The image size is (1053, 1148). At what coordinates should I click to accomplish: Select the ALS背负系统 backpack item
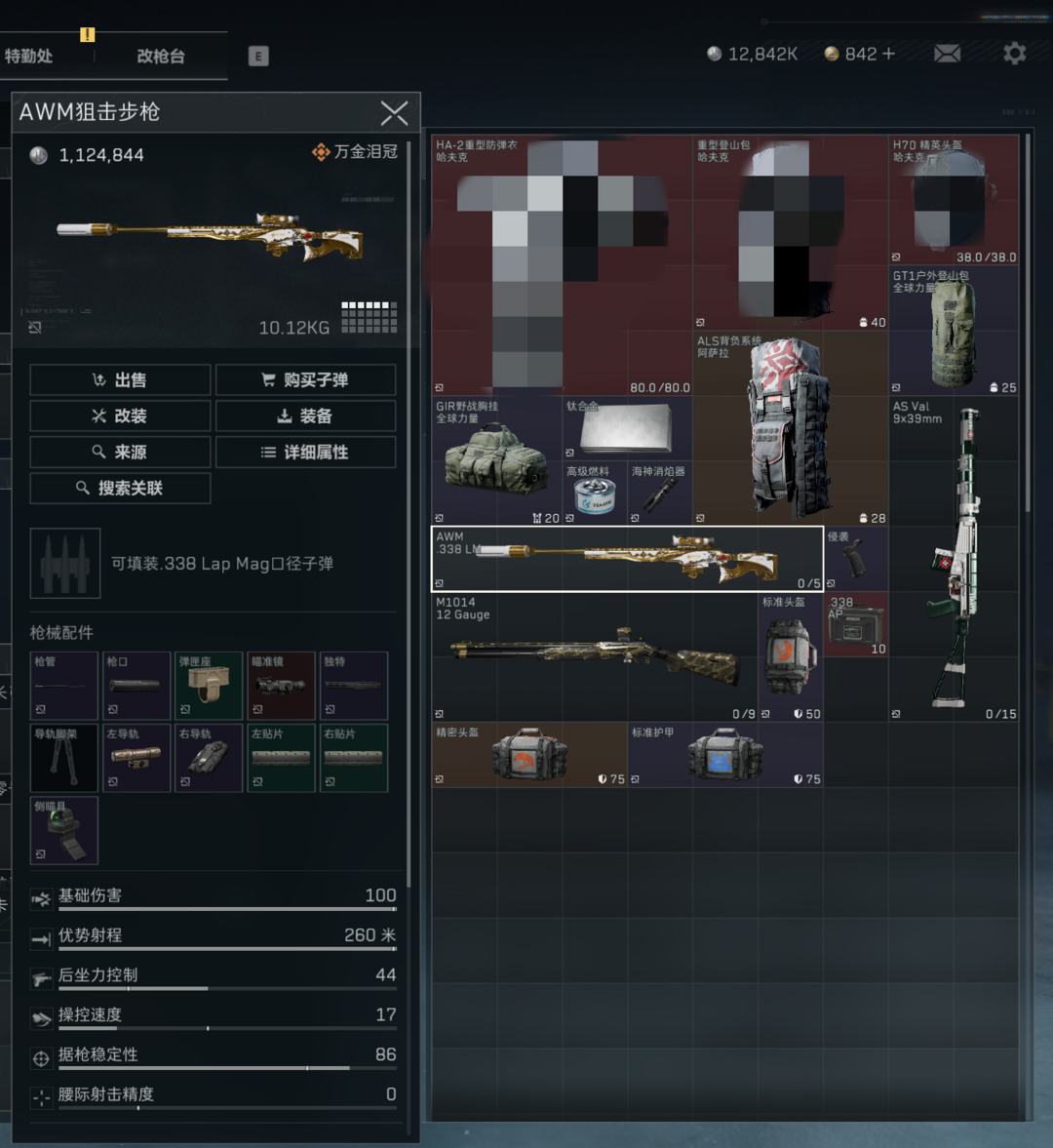pos(791,428)
